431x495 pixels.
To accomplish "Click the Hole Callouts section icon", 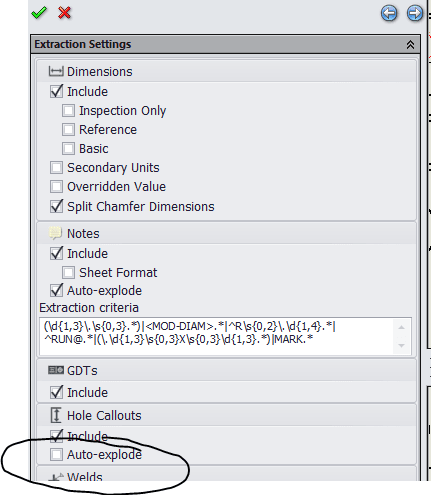I will click(x=56, y=415).
